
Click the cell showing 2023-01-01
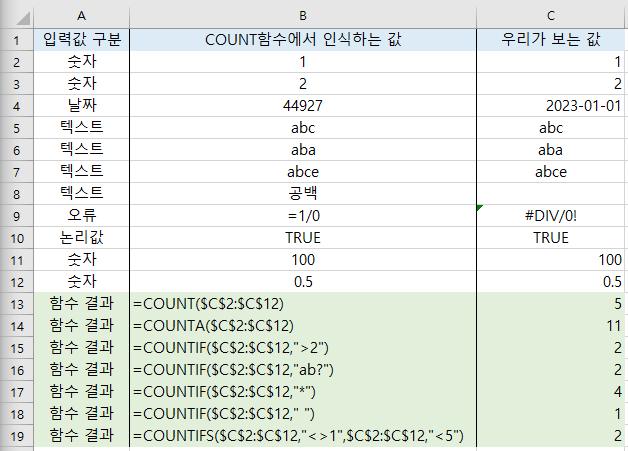(551, 106)
